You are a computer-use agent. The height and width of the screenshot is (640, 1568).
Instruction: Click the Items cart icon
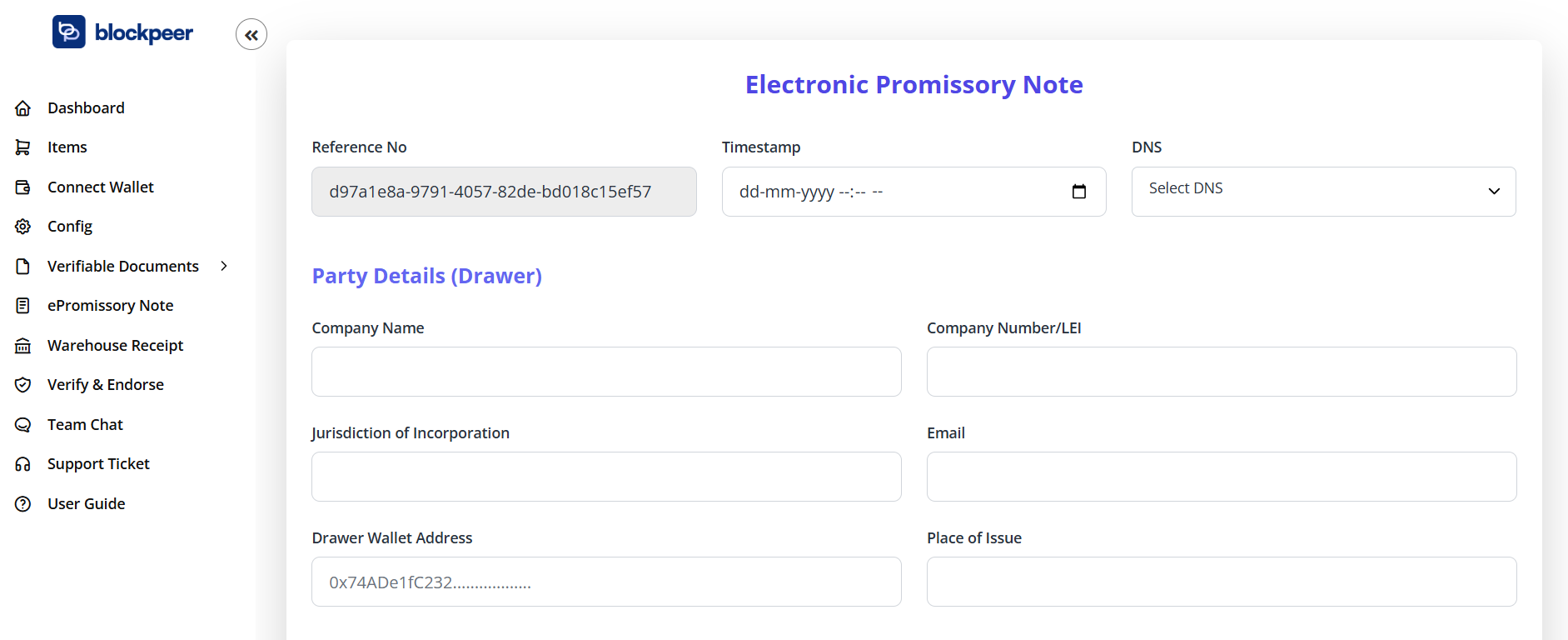pos(23,147)
